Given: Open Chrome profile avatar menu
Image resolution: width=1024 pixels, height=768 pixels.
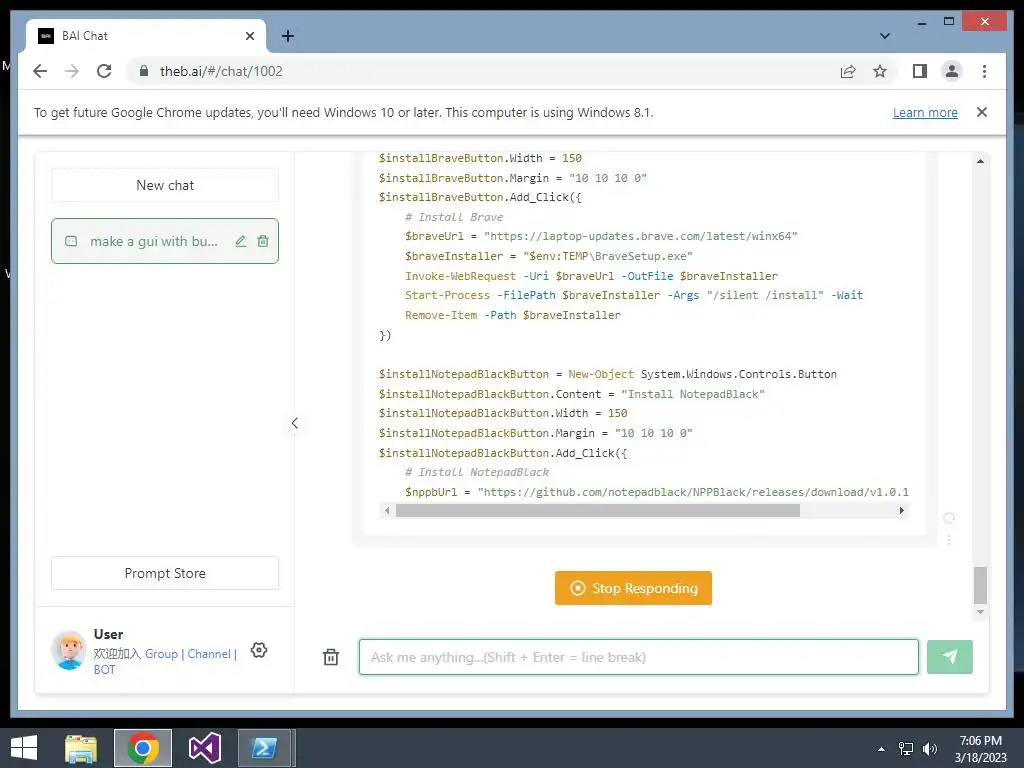Looking at the screenshot, I should (952, 71).
